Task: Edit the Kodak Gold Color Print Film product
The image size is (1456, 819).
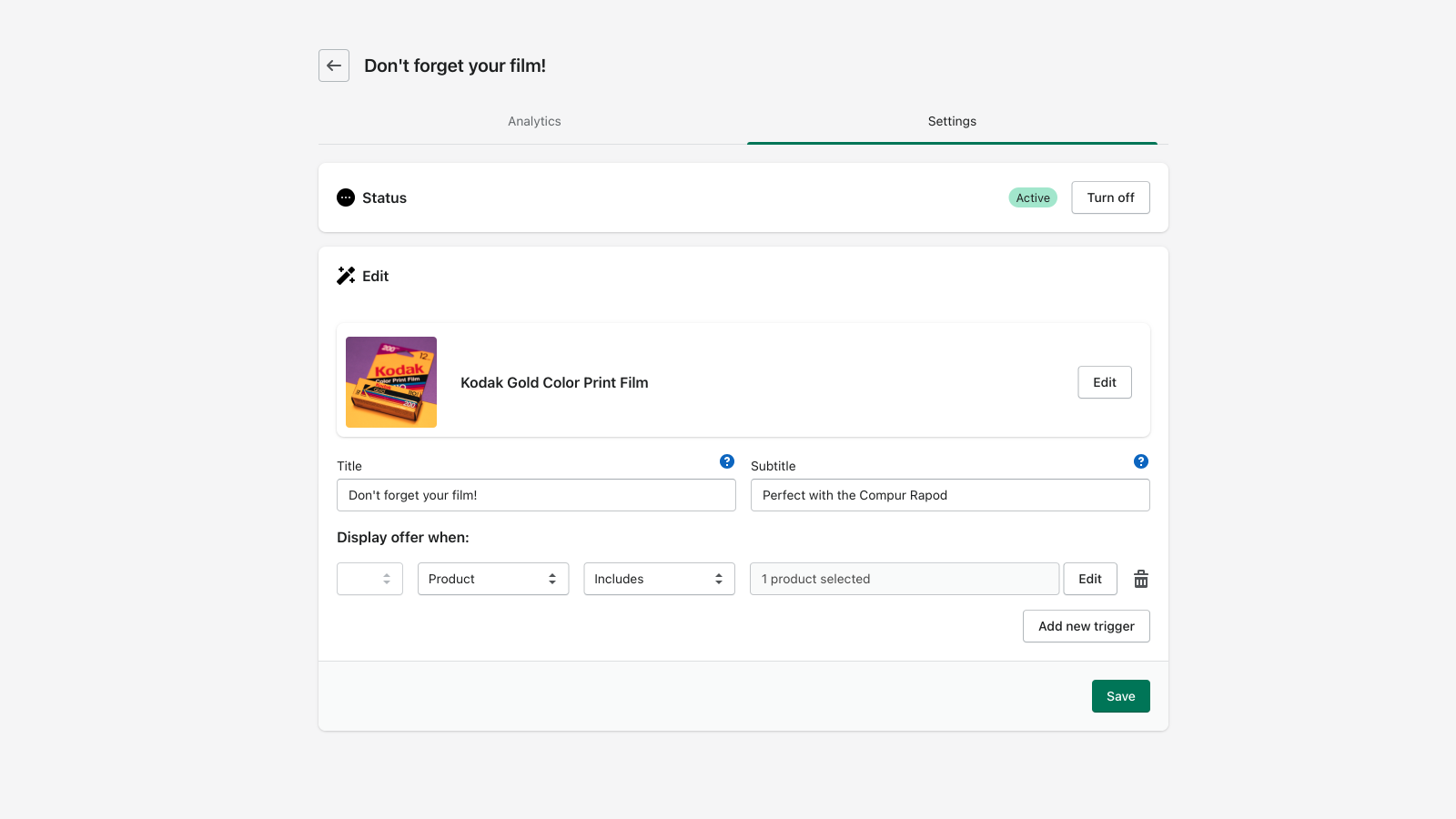Action: tap(1104, 382)
